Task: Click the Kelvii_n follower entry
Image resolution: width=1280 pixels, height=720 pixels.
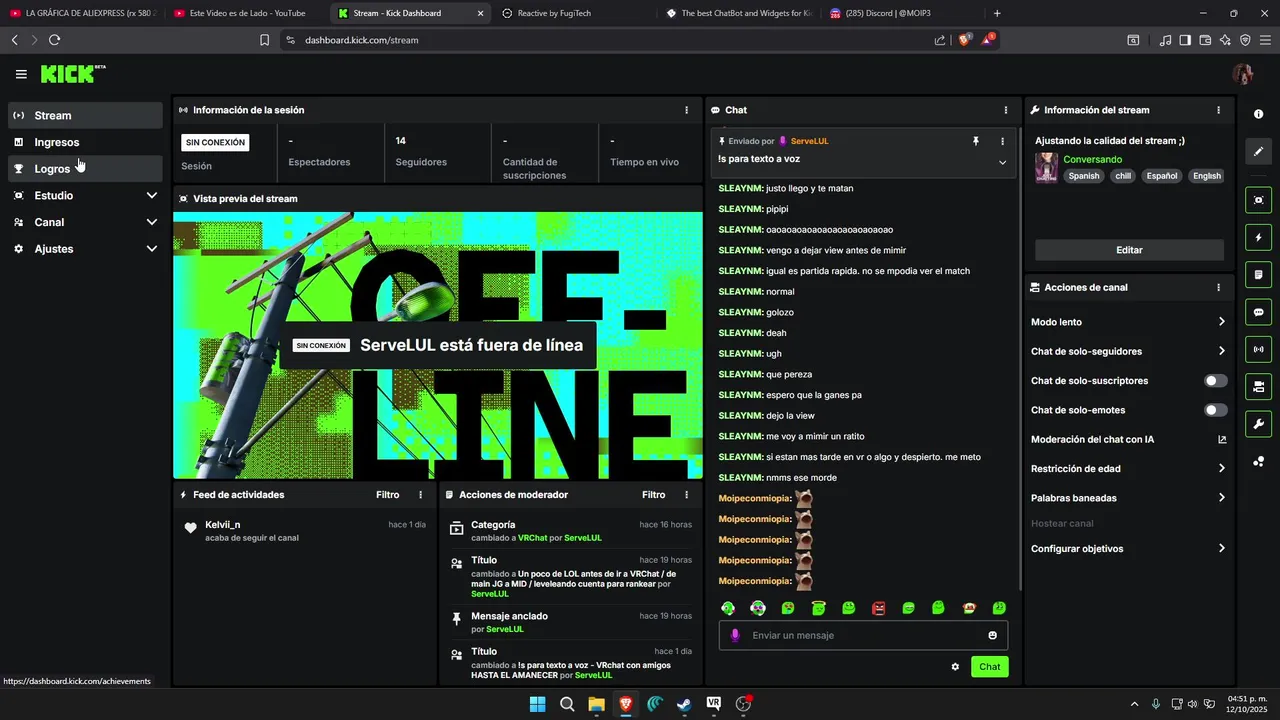Action: click(x=305, y=531)
